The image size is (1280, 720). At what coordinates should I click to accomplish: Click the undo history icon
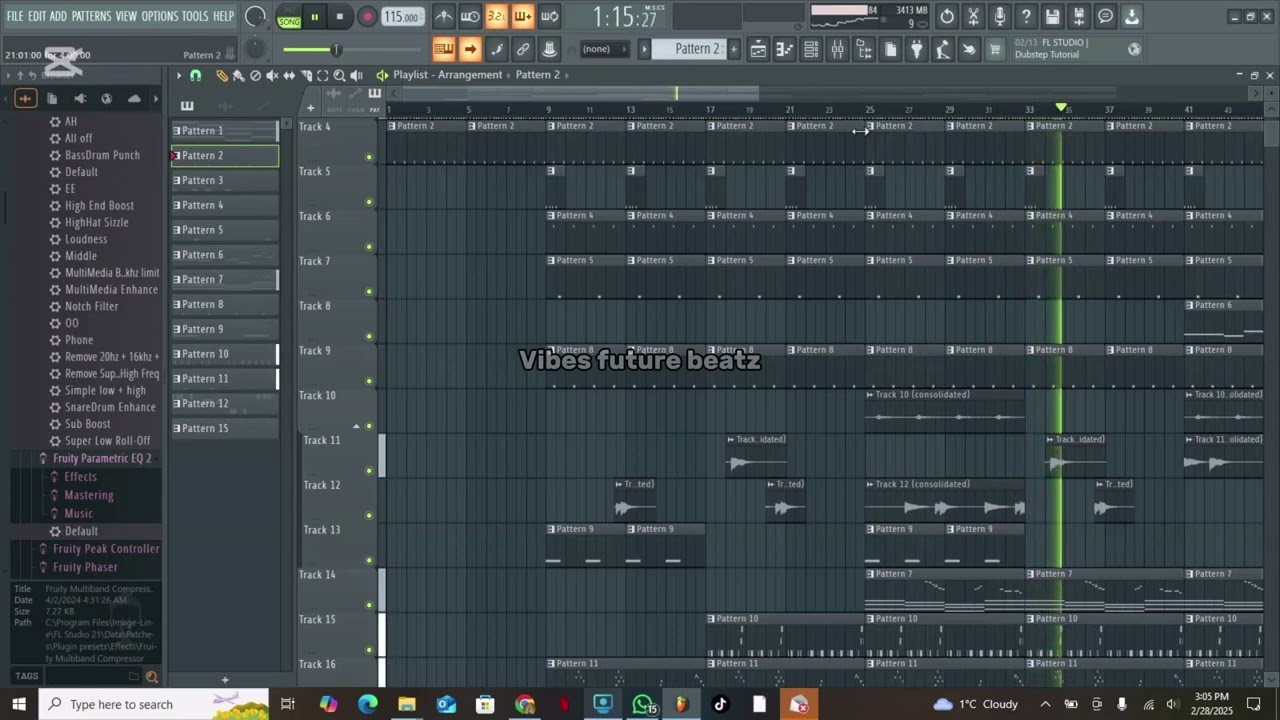tap(947, 16)
